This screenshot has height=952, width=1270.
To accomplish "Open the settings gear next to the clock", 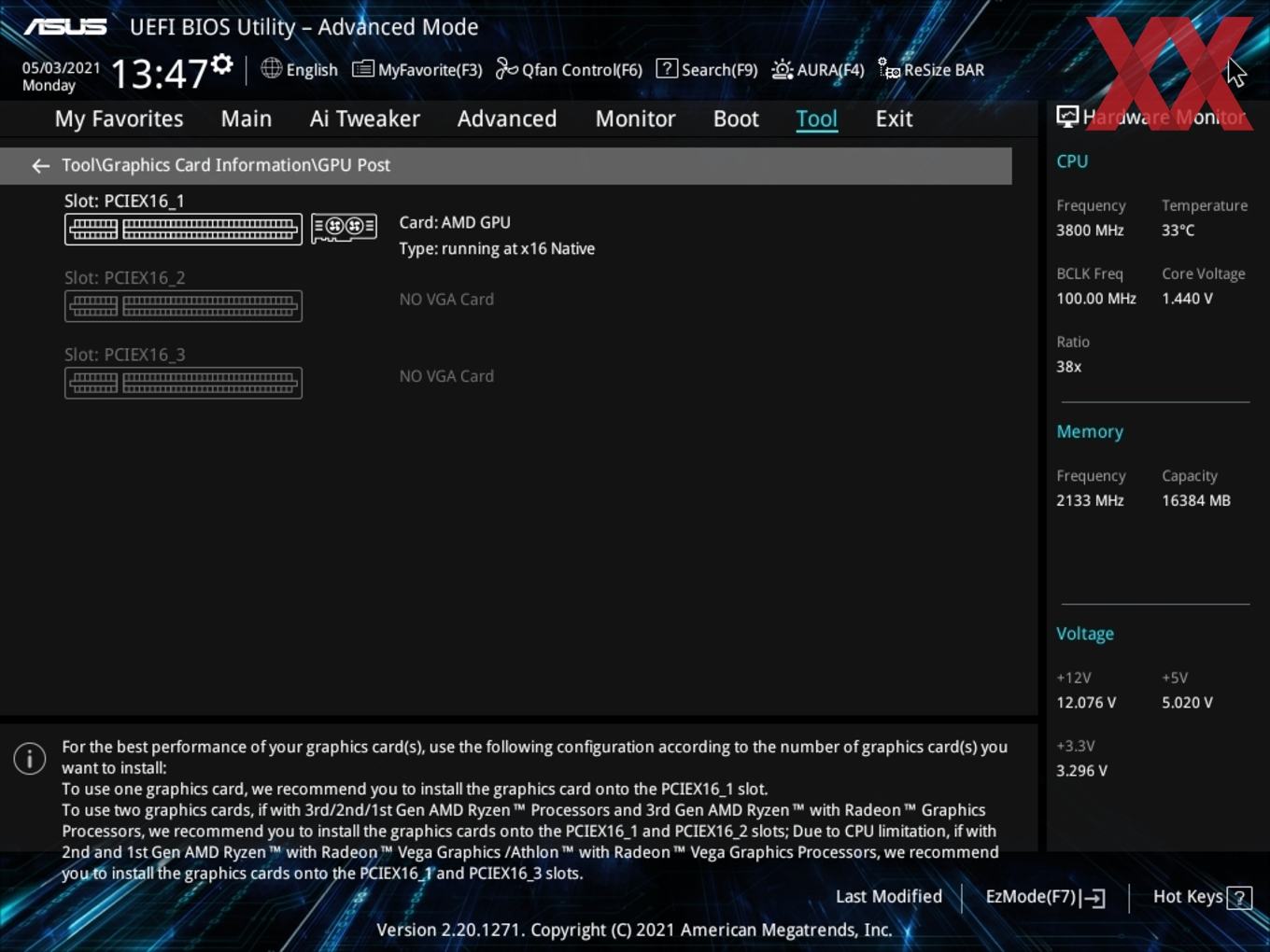I will pos(222,64).
